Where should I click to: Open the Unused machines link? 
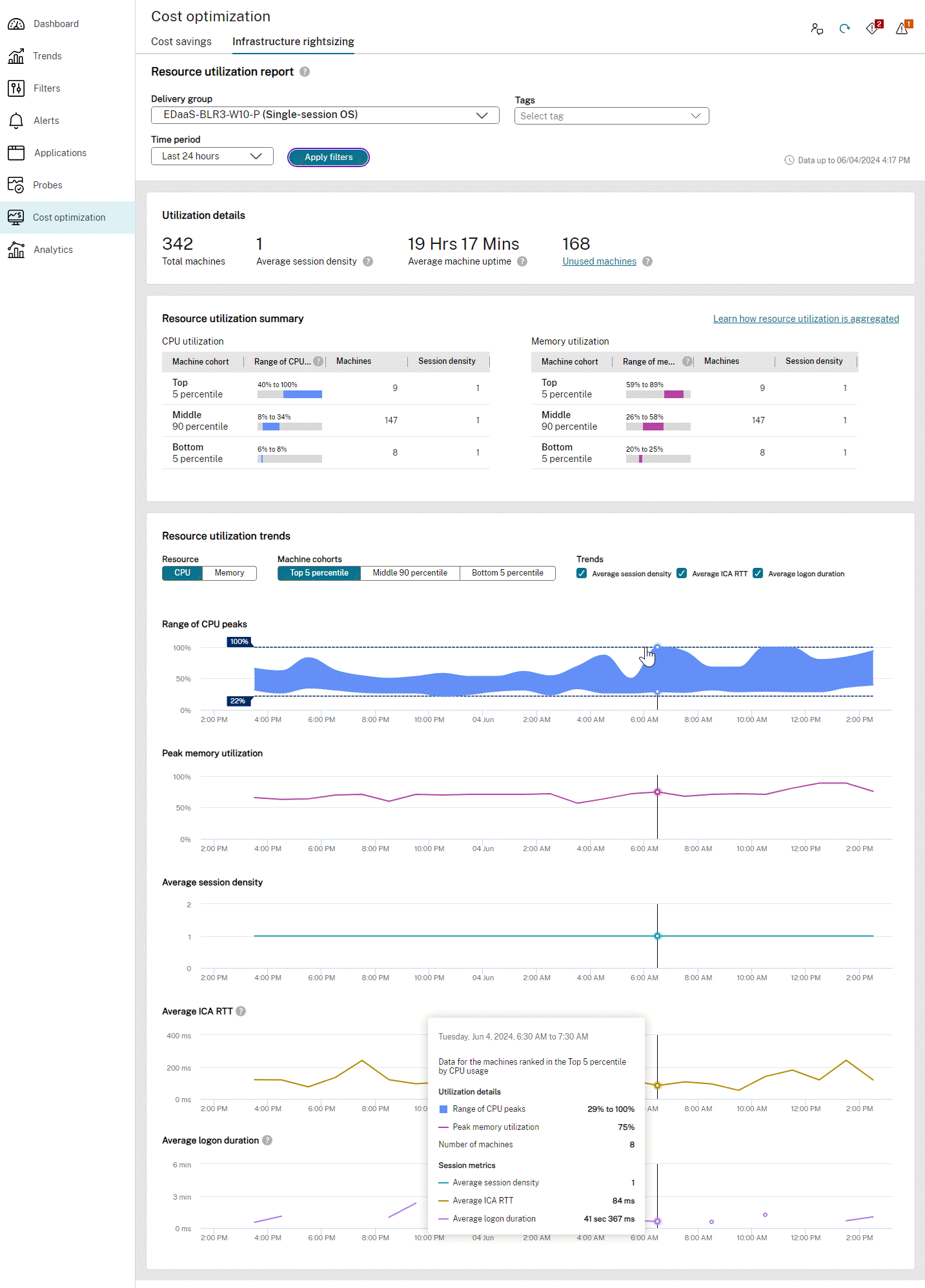pyautogui.click(x=599, y=261)
